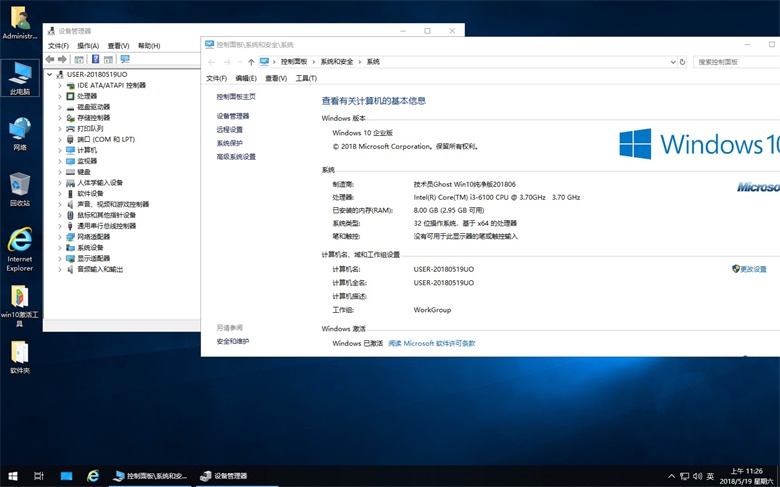Screen dimensions: 780x487
Task: Select the 此电脑 (This PC) desktop icon
Action: coord(19,73)
